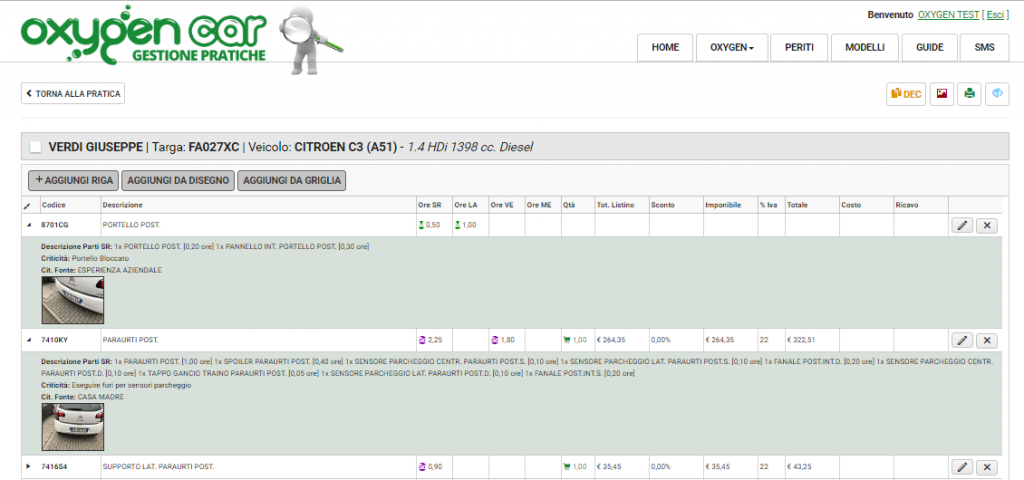Tick the checkbox beside VERDI GIUSEPPE
Image resolution: width=1024 pixels, height=480 pixels.
36,148
